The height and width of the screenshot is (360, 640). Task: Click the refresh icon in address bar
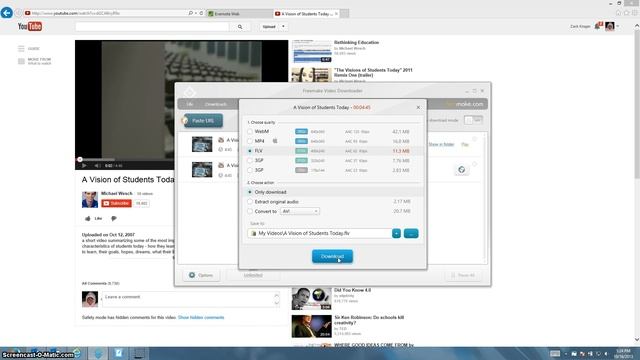[x=201, y=13]
